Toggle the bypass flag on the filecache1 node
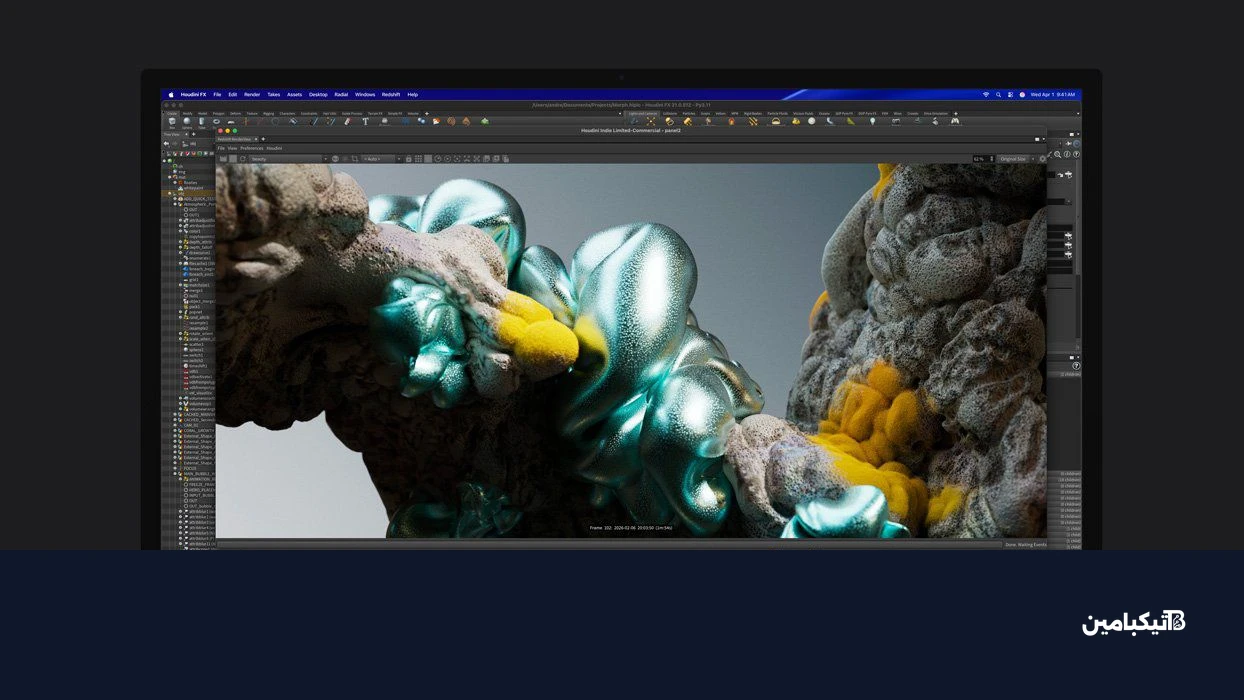1244x700 pixels. coord(180,264)
